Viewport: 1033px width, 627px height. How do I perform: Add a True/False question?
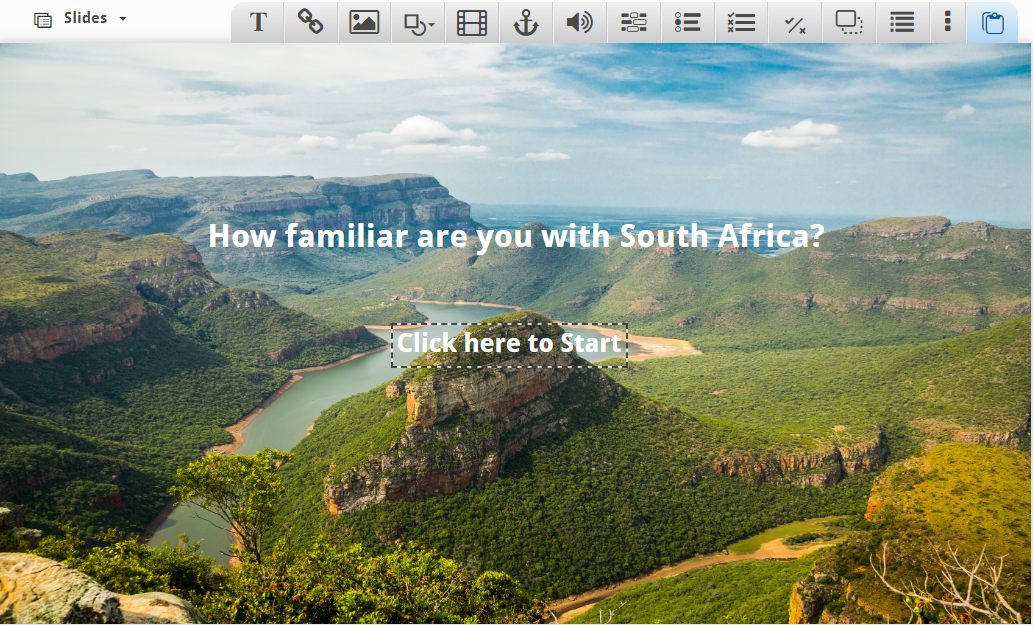tap(795, 22)
